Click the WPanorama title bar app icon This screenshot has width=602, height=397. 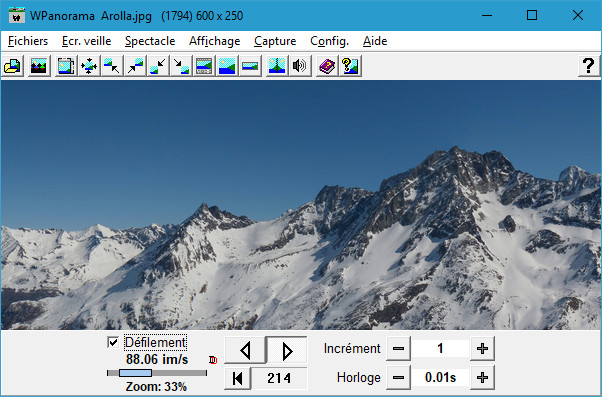click(x=17, y=15)
